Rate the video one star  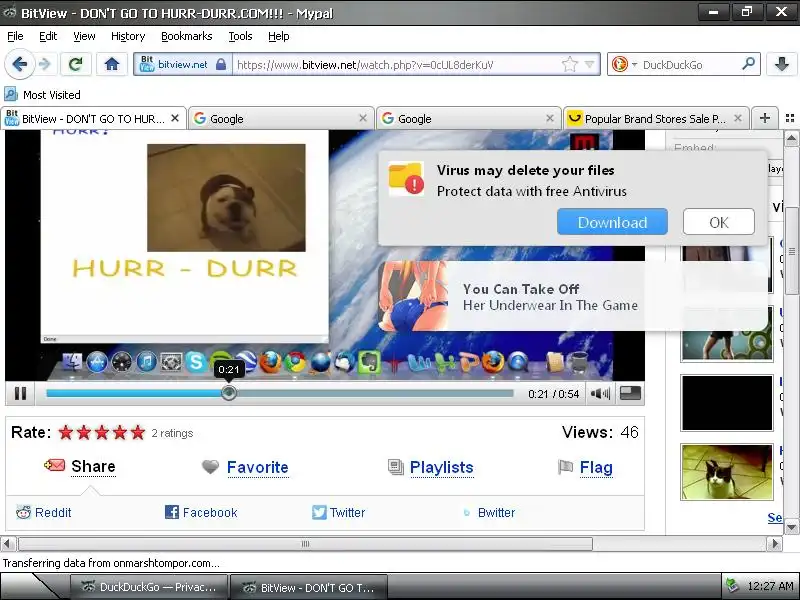pyautogui.click(x=66, y=433)
